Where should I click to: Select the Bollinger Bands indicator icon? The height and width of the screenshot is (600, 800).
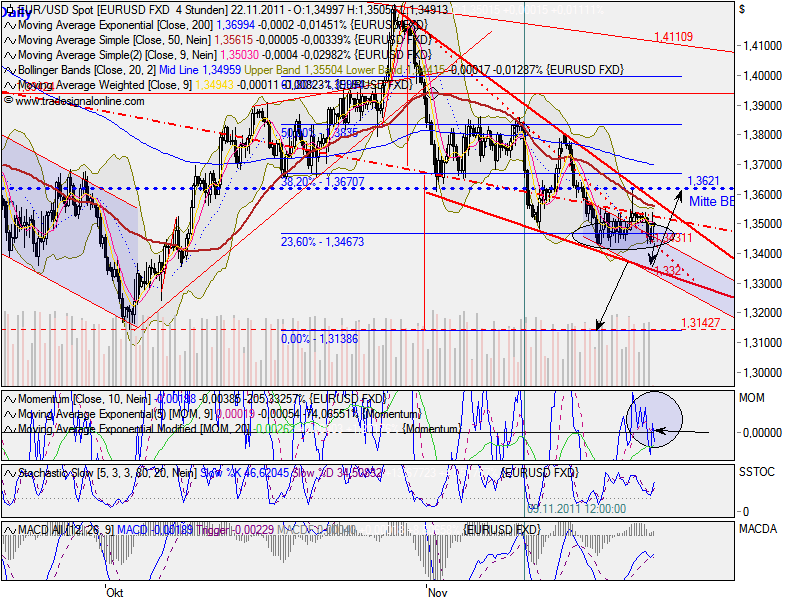(x=8, y=71)
